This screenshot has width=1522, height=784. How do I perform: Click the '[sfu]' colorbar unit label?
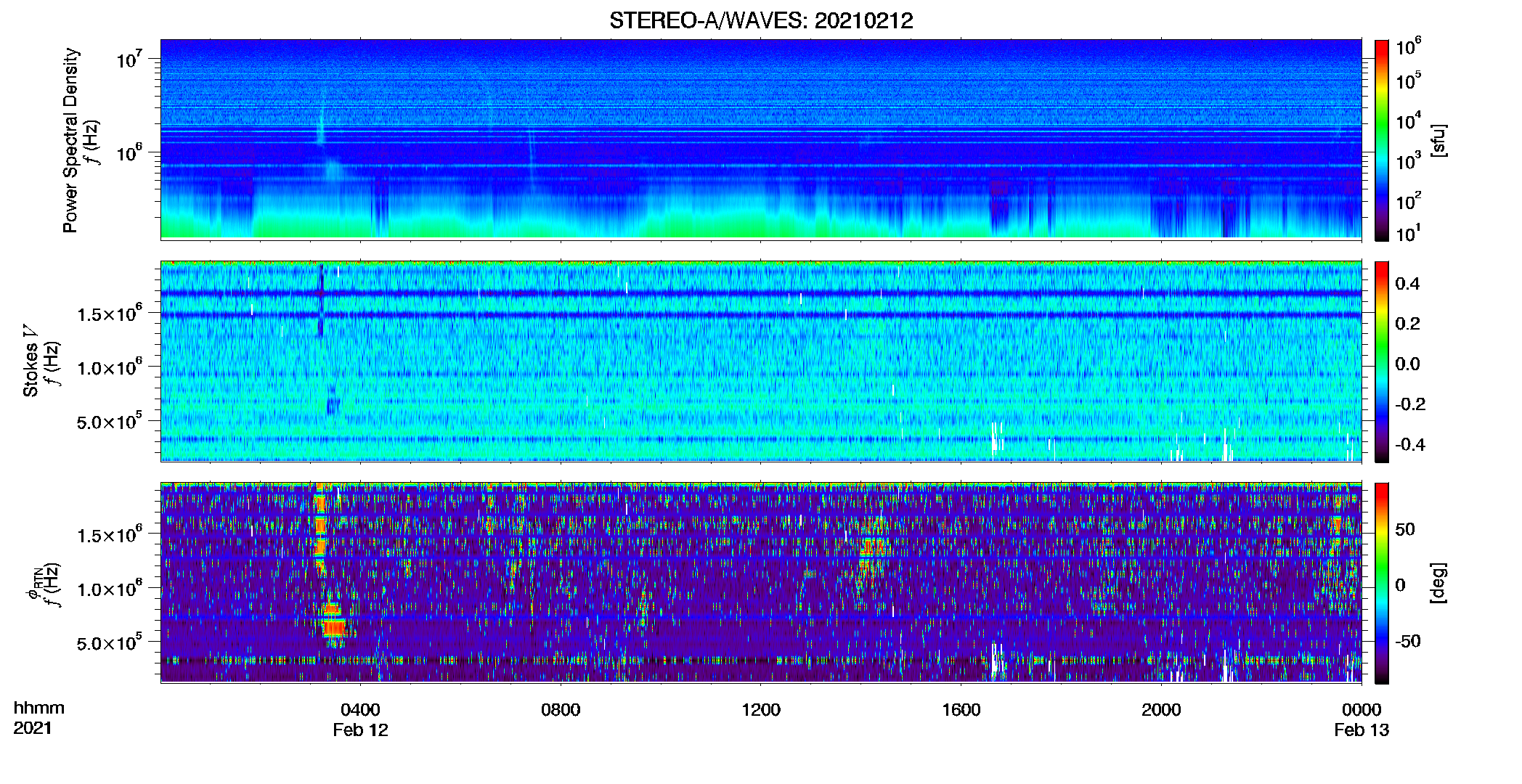coord(1438,141)
